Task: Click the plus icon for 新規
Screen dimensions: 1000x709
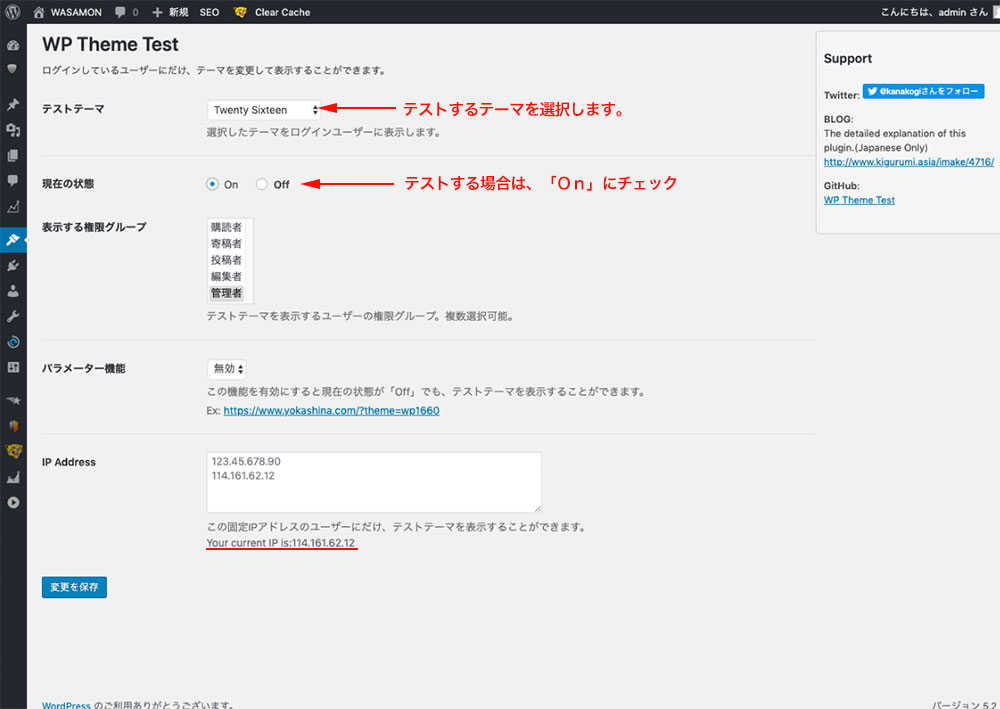Action: point(158,12)
